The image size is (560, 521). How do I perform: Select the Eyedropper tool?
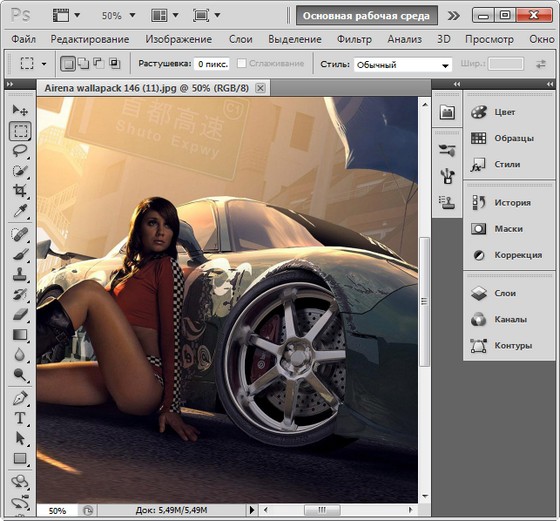[20, 211]
